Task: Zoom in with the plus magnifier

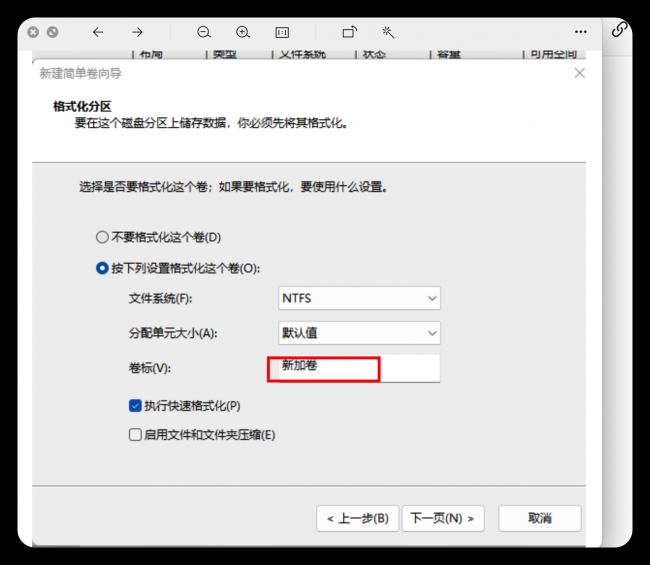Action: 243,32
